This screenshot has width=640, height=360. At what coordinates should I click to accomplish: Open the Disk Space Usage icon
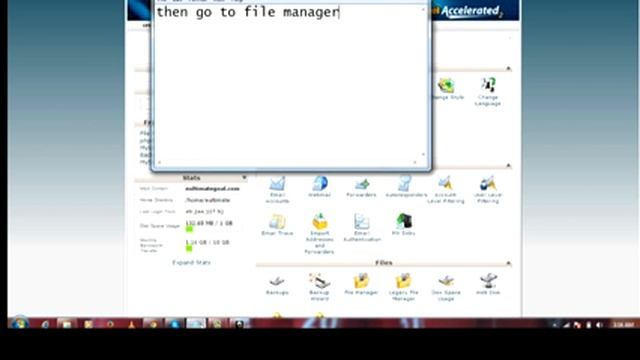tap(446, 281)
